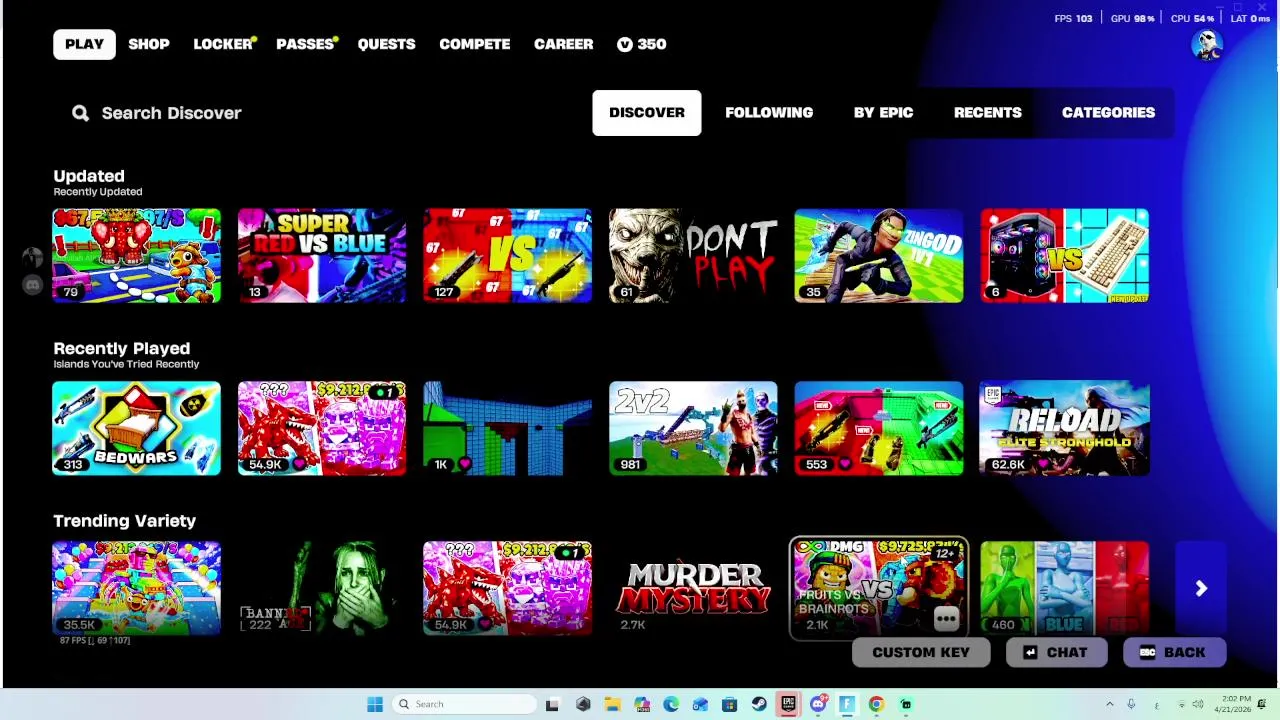Expand hidden system tray icons chevron

[1109, 704]
